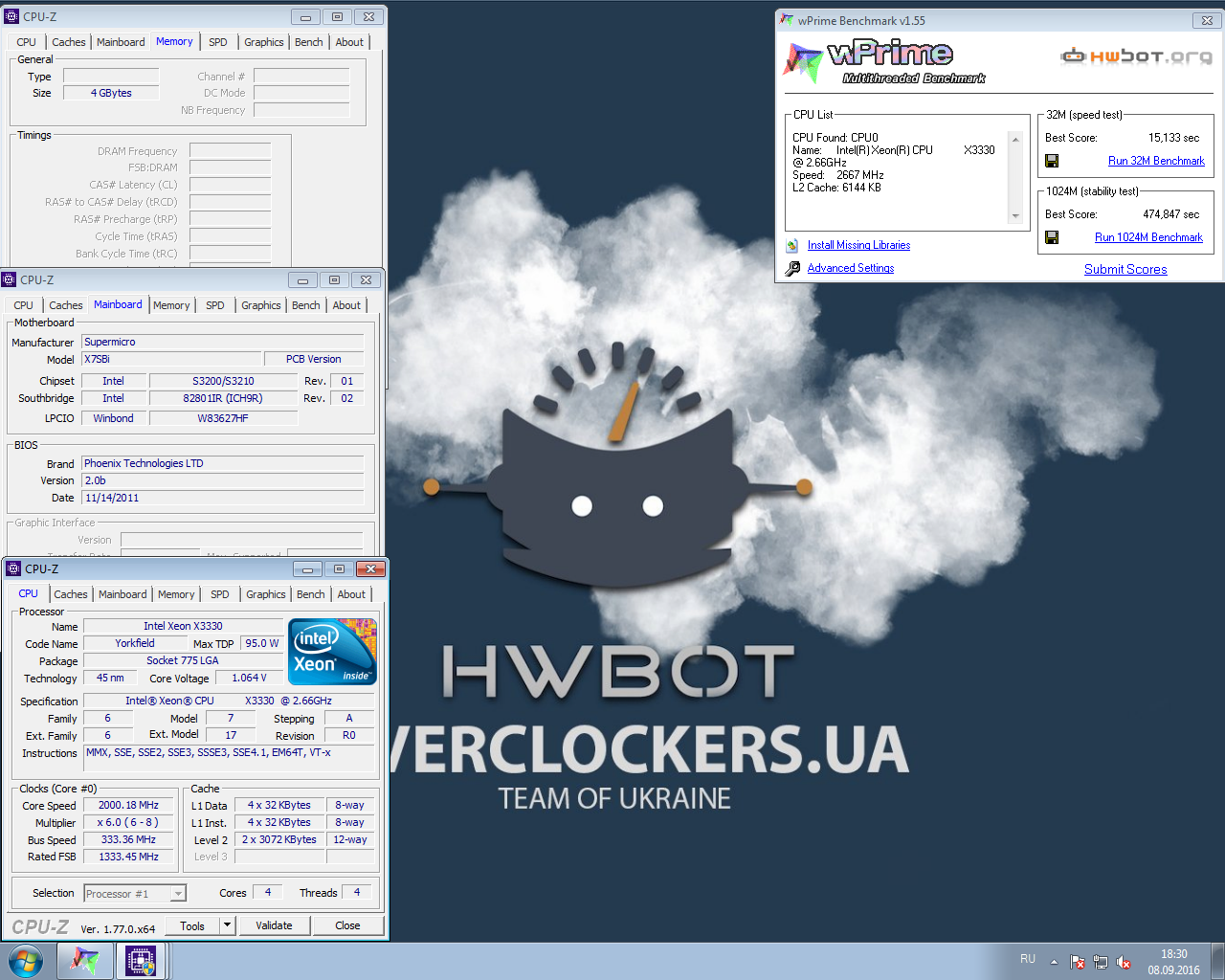
Task: Click the Intel Xeon X3330 name field
Action: (x=183, y=626)
